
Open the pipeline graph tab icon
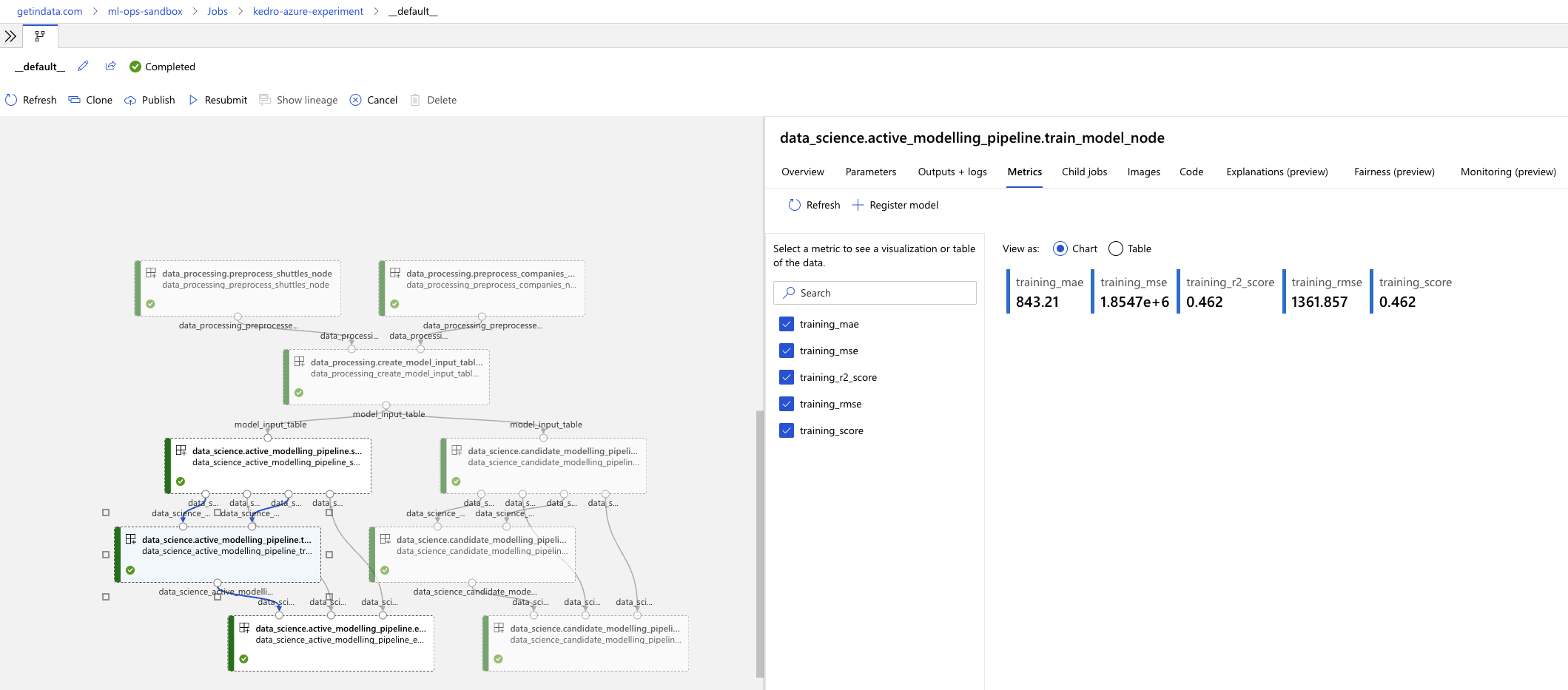pyautogui.click(x=40, y=35)
